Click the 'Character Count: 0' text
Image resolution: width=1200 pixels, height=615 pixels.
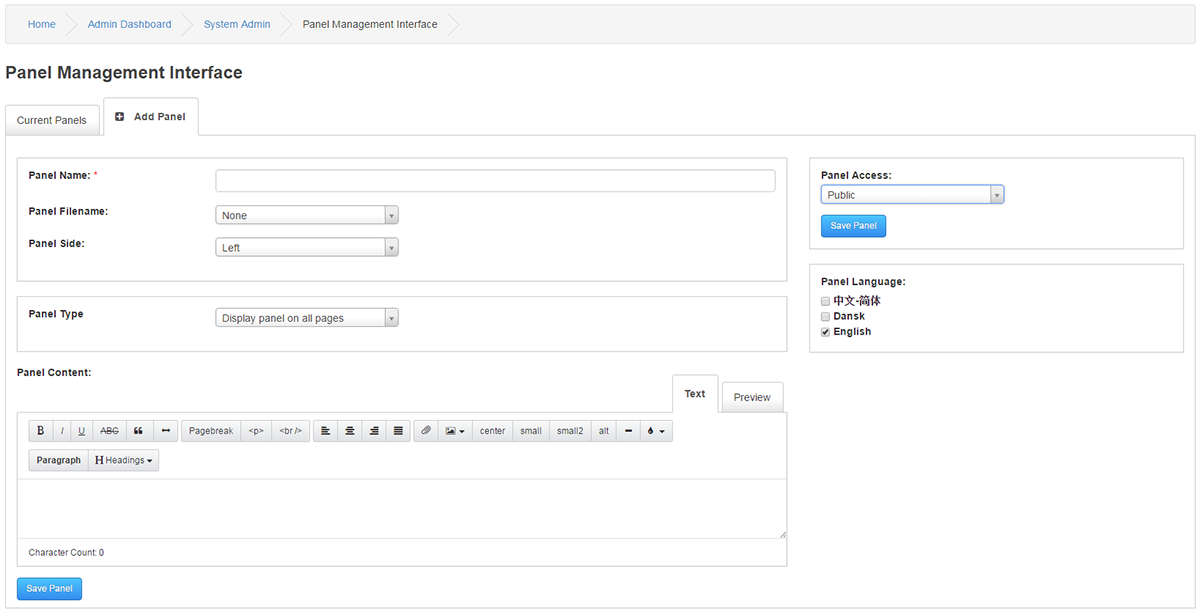click(66, 553)
